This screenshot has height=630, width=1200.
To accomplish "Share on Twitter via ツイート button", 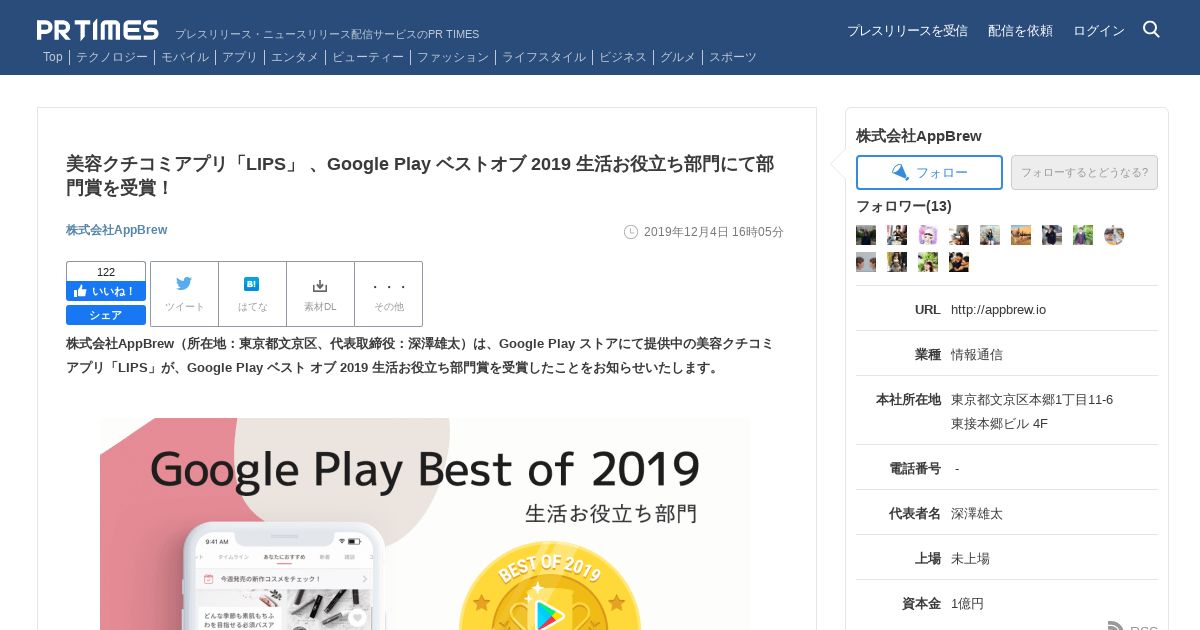I will [x=184, y=294].
